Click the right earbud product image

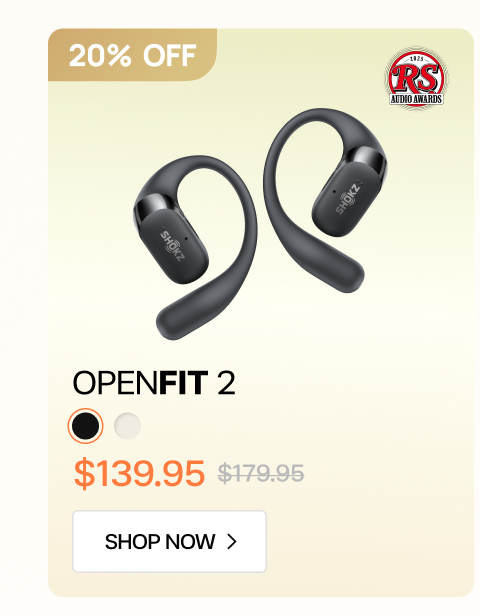325,200
